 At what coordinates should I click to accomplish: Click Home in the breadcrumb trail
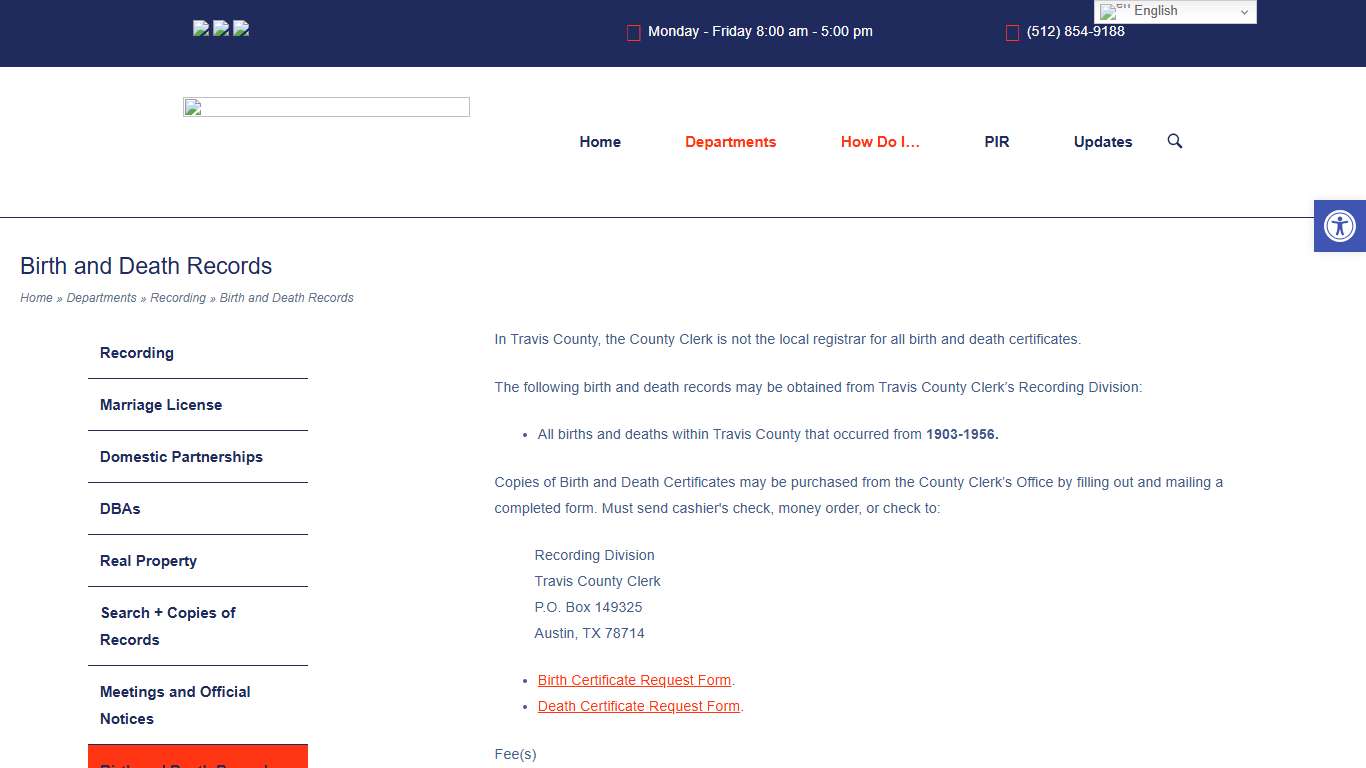point(36,297)
